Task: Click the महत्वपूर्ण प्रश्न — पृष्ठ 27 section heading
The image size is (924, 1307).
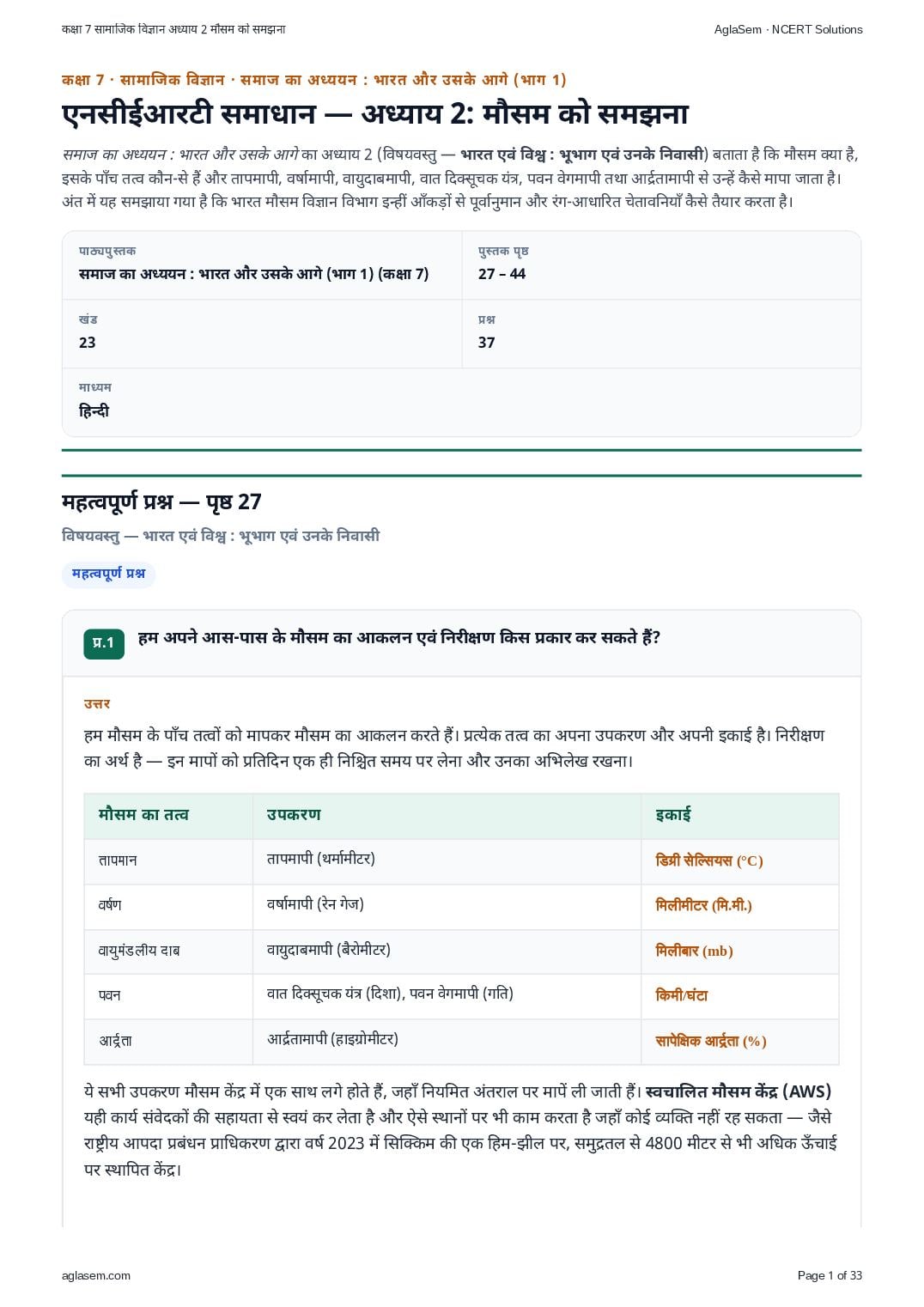Action: [161, 502]
